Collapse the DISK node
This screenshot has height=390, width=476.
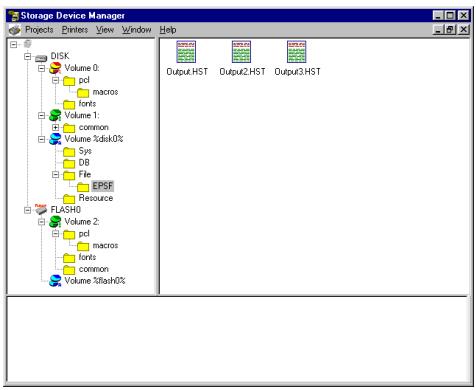click(27, 56)
